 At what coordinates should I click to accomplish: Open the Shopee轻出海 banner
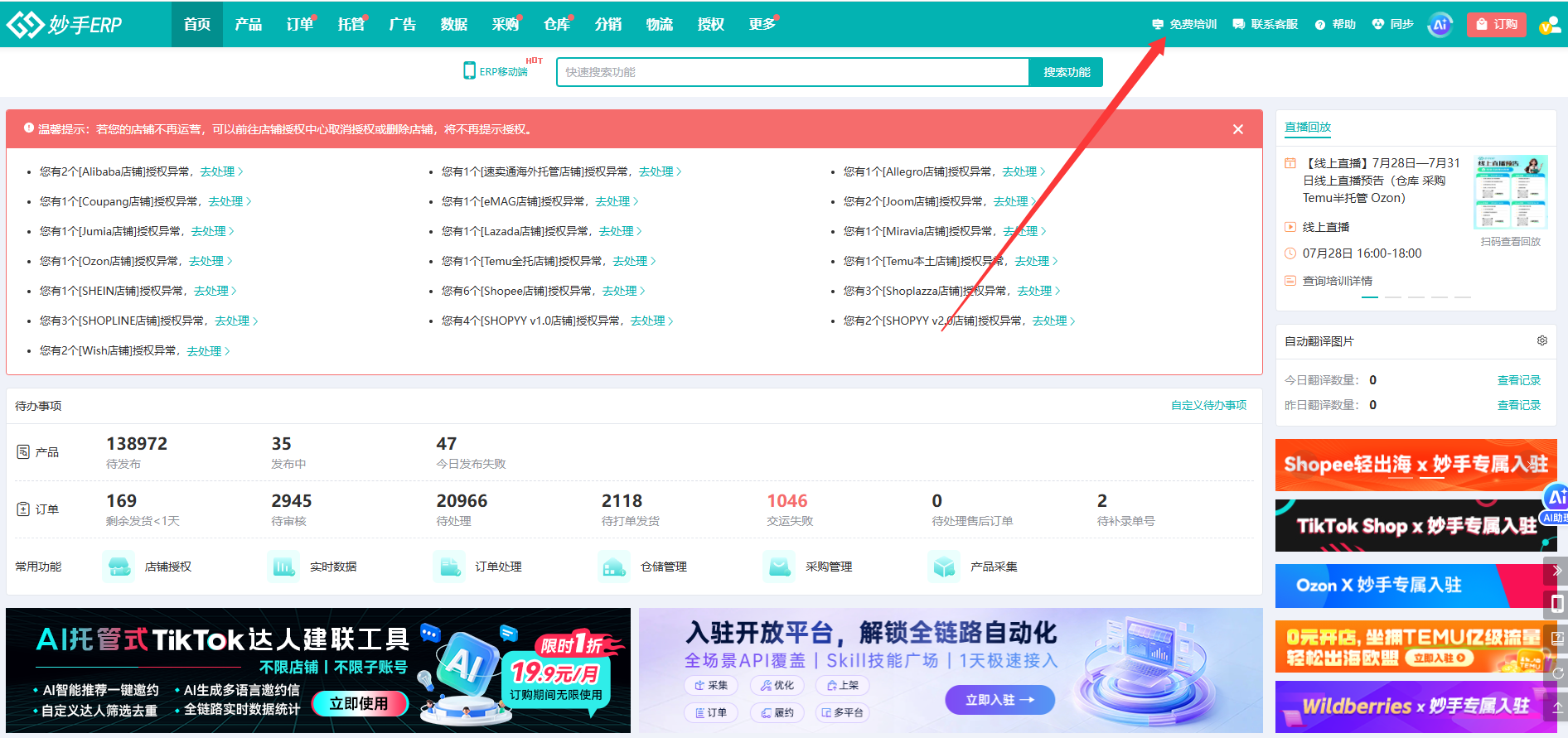[1416, 465]
